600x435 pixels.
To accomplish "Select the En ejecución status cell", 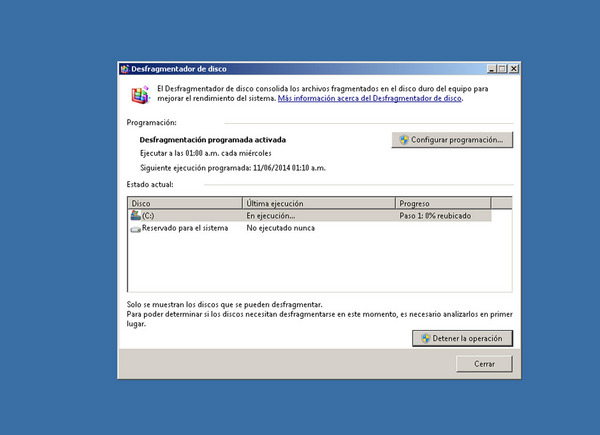I will click(271, 215).
